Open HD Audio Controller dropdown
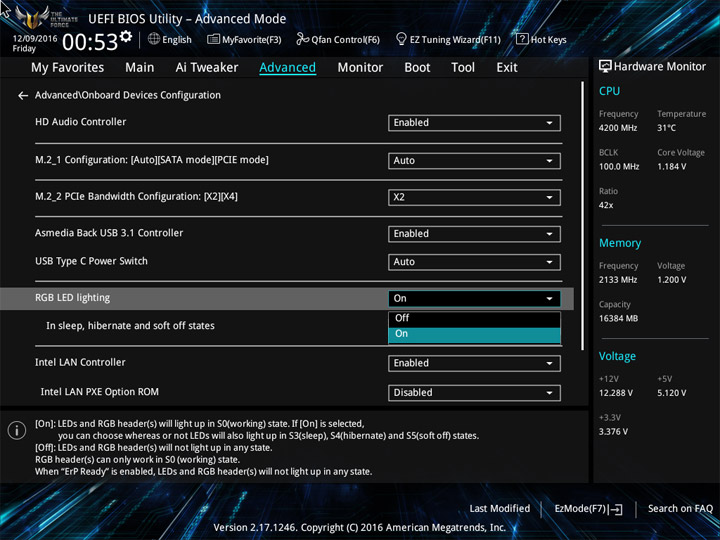Viewport: 720px width, 540px height. (x=474, y=123)
